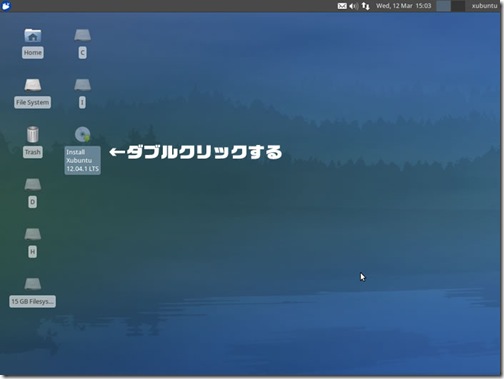The width and height of the screenshot is (504, 379).
Task: Open the mail indicator envelope icon
Action: (x=342, y=6)
